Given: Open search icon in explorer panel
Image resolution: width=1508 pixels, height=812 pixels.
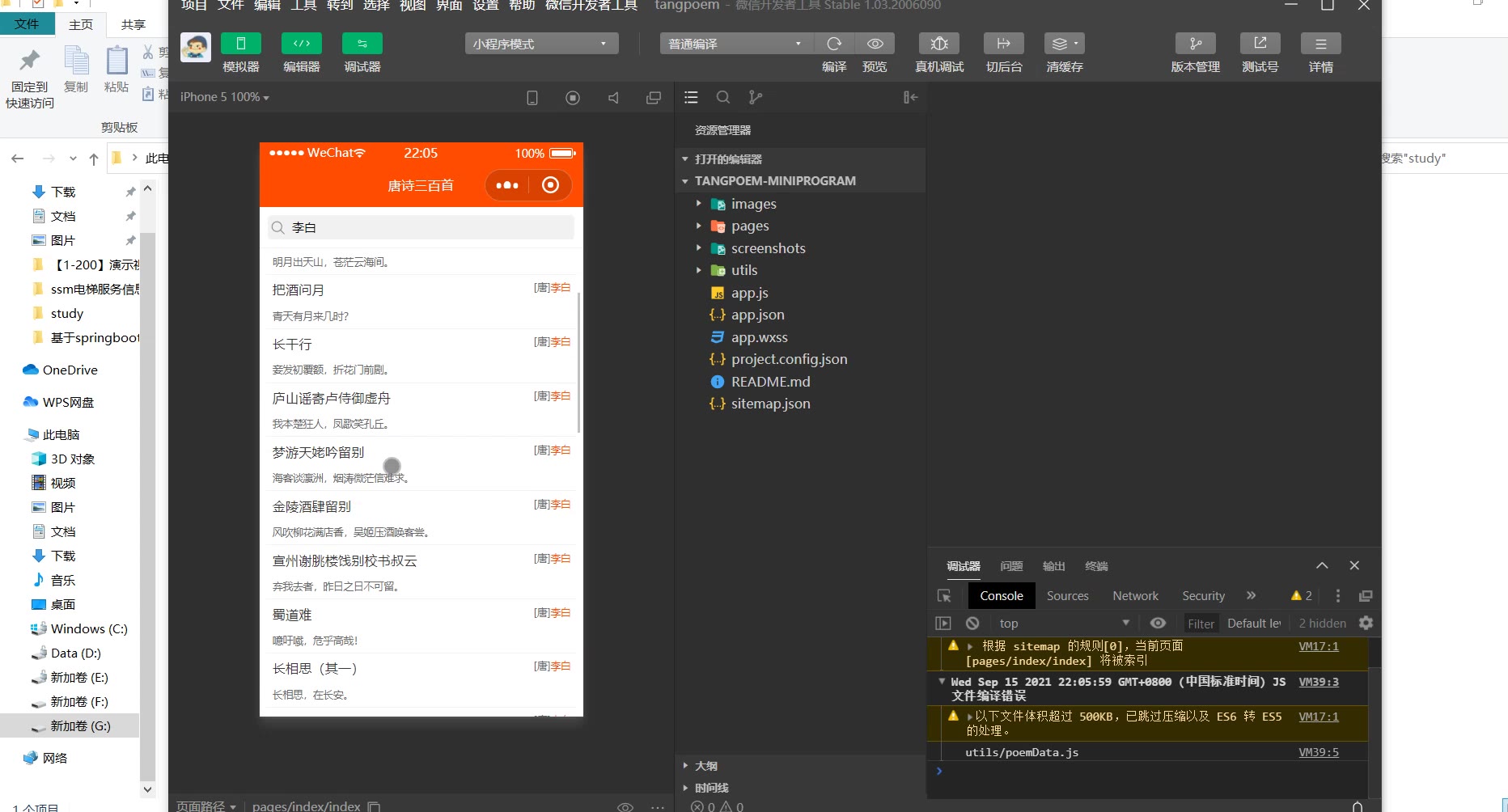Looking at the screenshot, I should (723, 97).
